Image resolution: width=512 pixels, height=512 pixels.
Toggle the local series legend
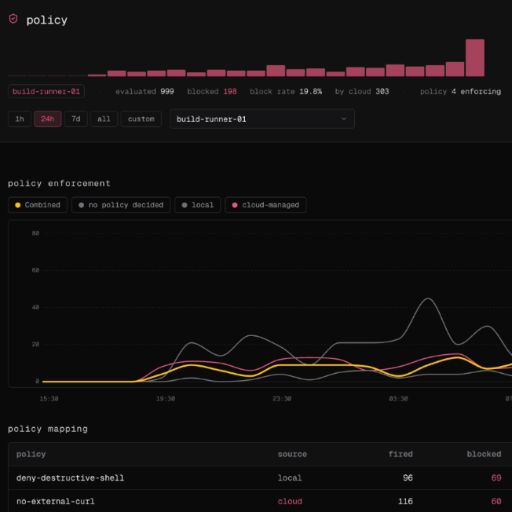click(197, 205)
